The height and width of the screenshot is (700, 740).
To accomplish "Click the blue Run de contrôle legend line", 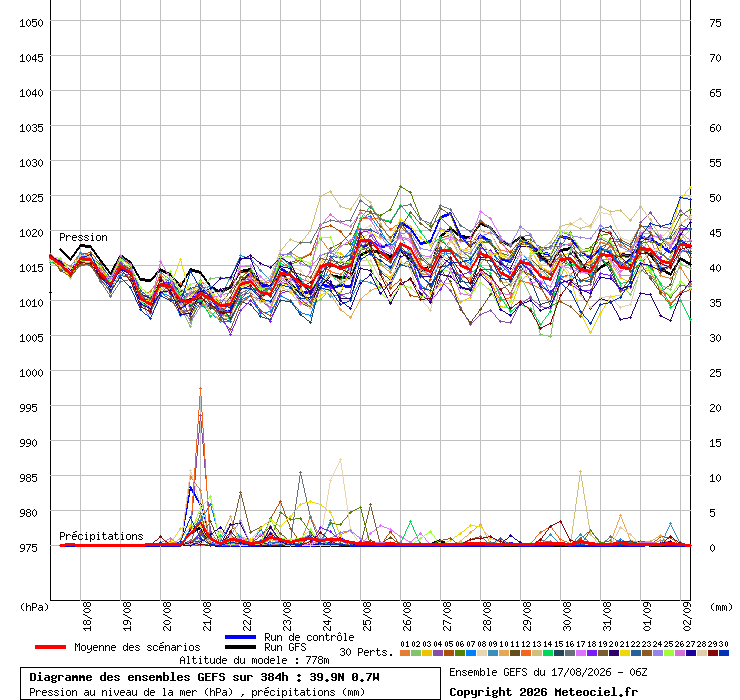I will (x=241, y=637).
